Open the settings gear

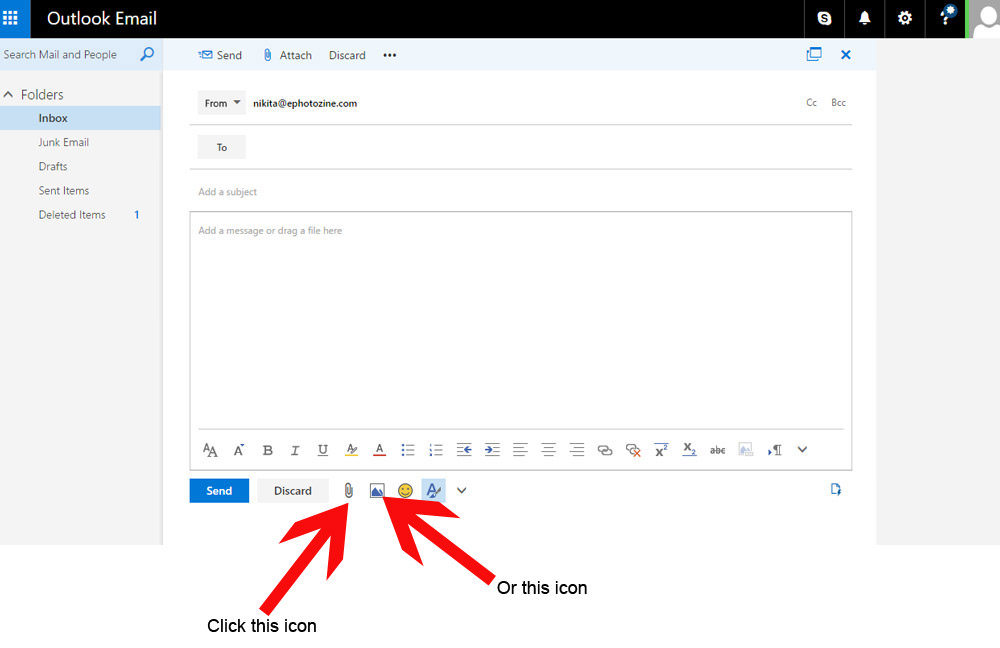click(904, 18)
